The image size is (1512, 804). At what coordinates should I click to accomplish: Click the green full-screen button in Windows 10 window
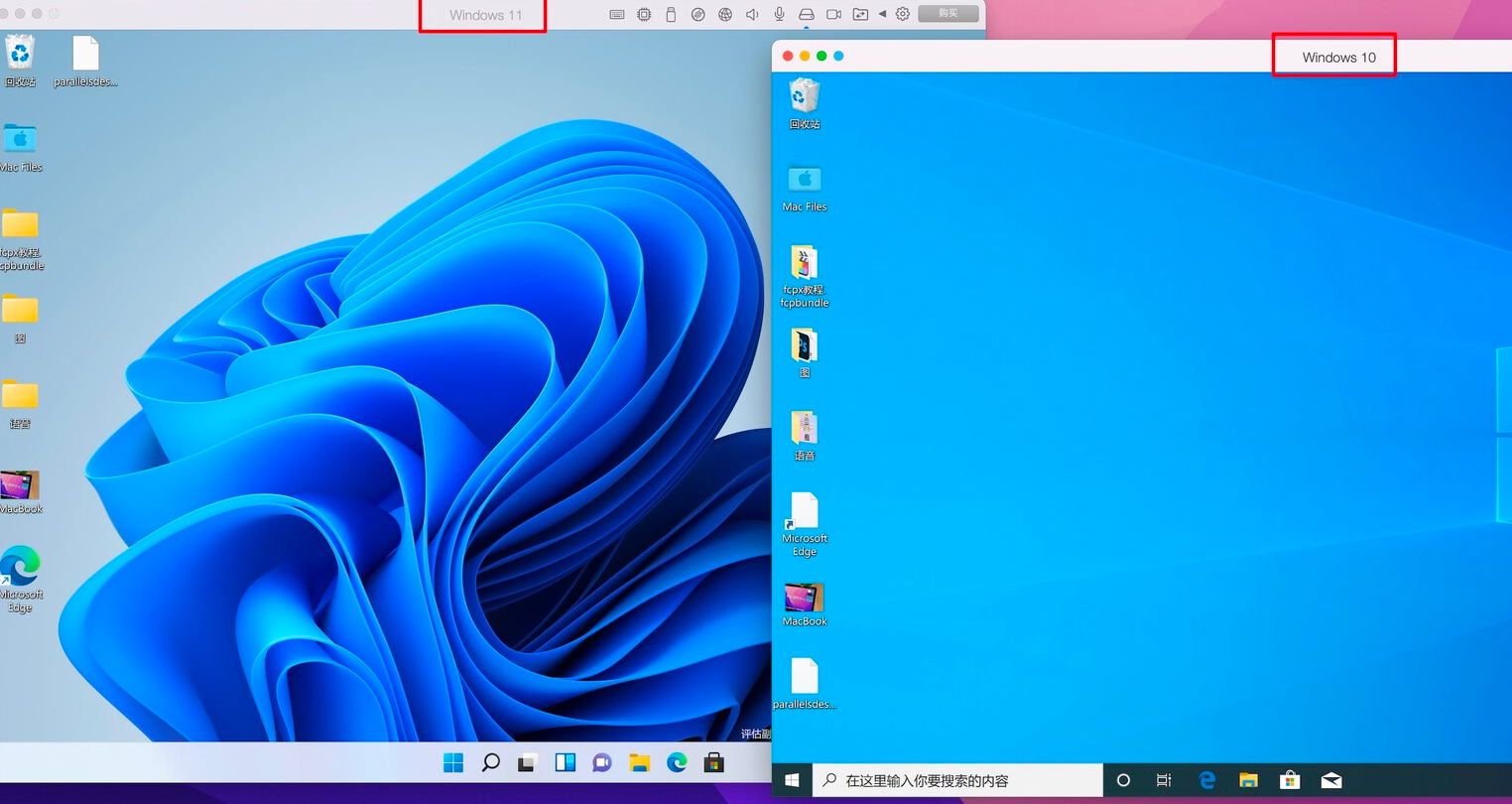[x=821, y=56]
